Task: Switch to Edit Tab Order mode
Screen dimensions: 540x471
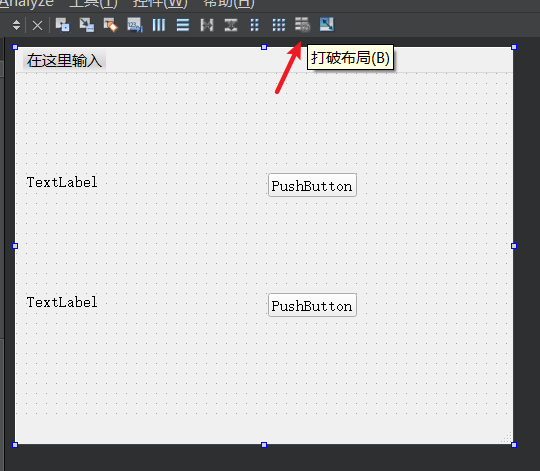Action: tap(135, 25)
